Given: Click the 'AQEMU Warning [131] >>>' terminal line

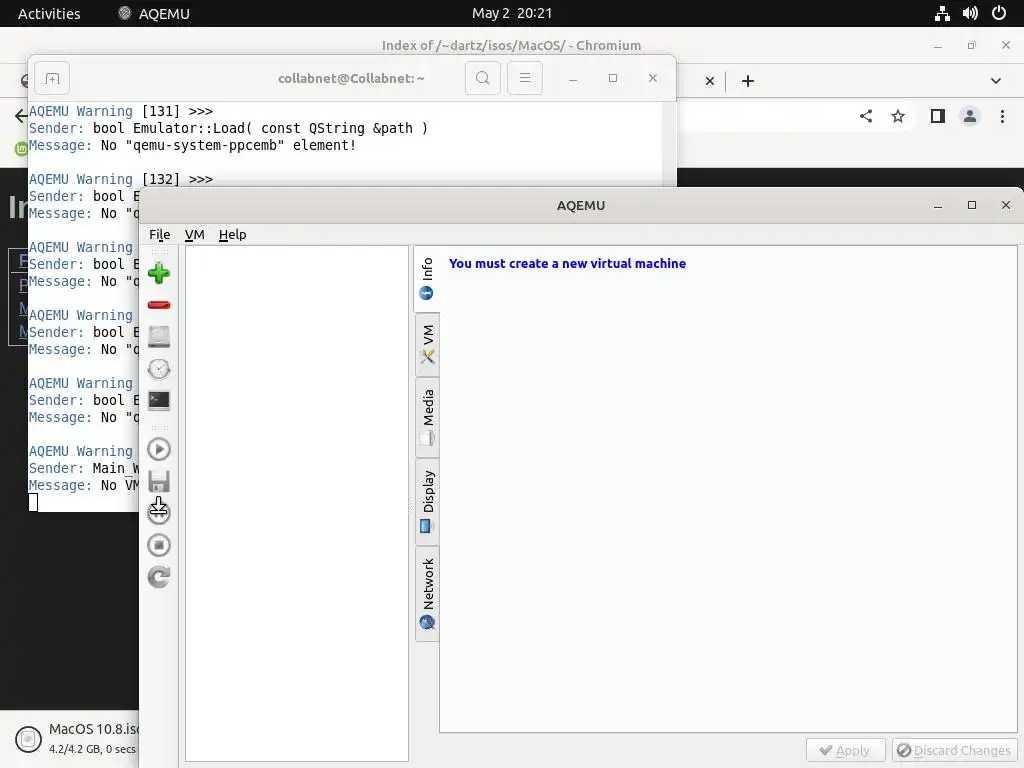Looking at the screenshot, I should [121, 111].
